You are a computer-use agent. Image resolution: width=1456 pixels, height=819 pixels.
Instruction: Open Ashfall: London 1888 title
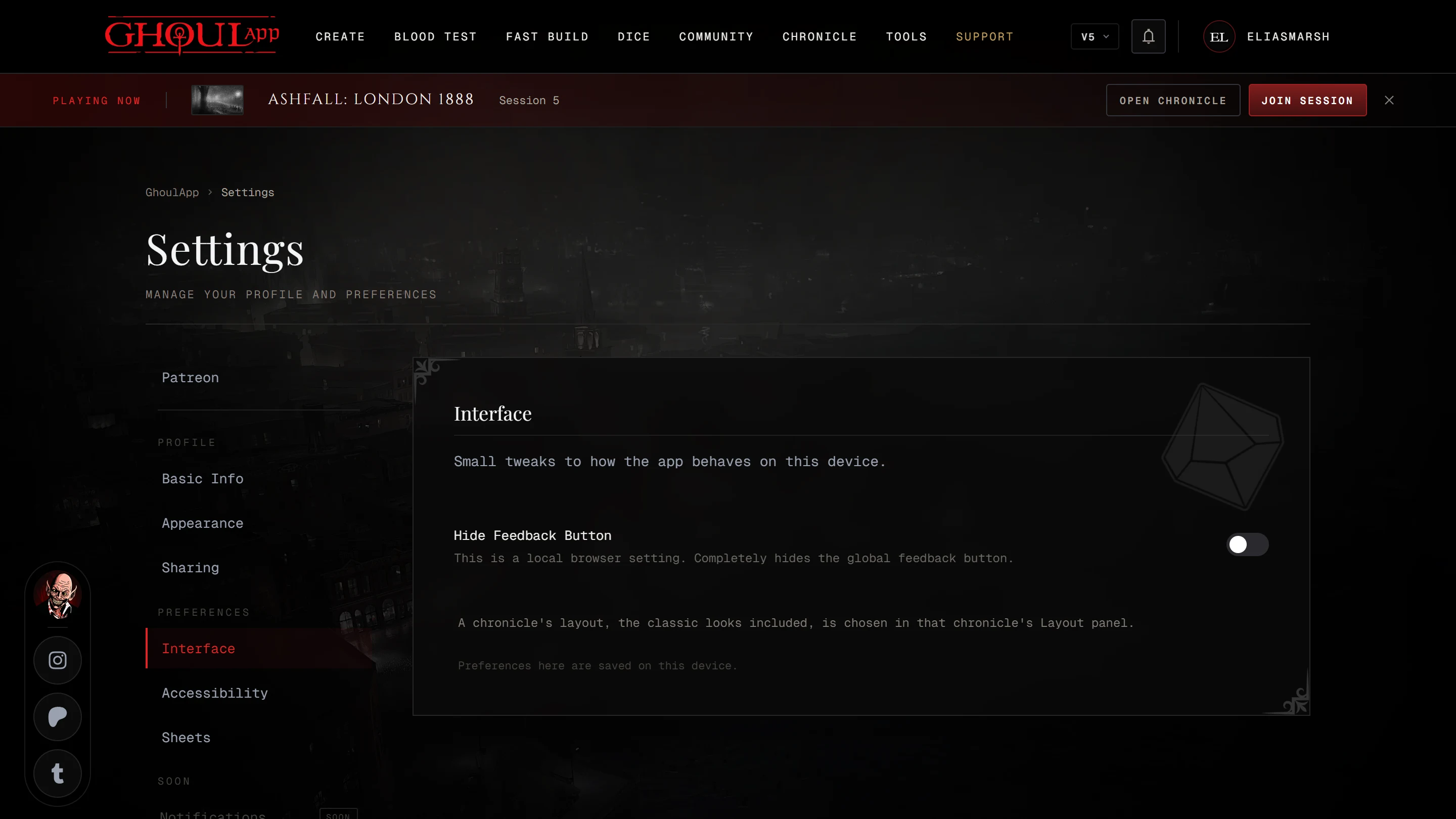pos(371,100)
